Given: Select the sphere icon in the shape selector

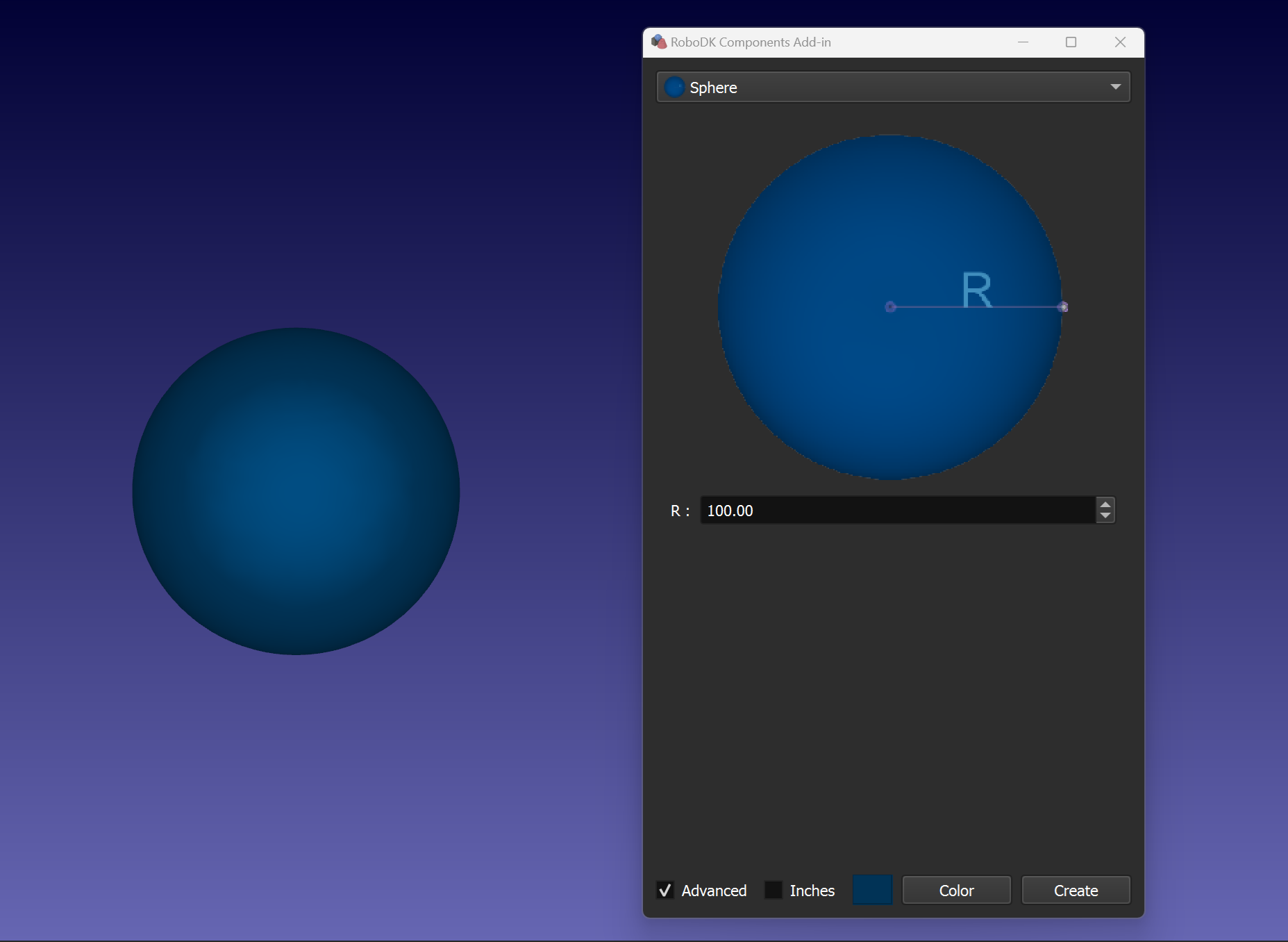Looking at the screenshot, I should click(673, 87).
